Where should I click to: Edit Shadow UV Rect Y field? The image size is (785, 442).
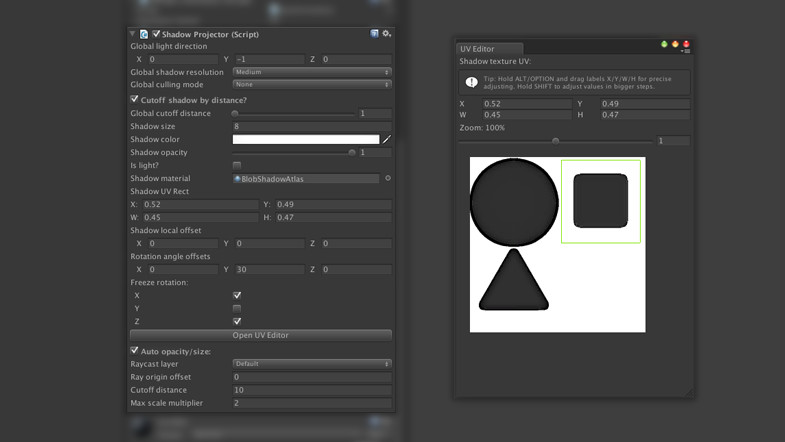pos(333,204)
